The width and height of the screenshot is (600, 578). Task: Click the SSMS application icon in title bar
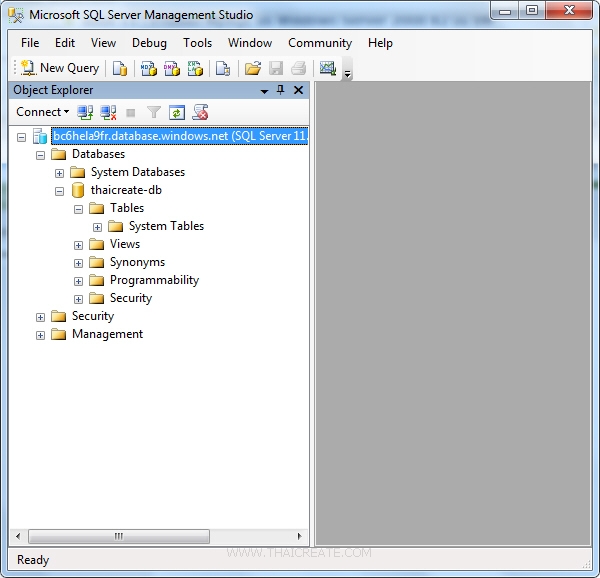[16, 15]
